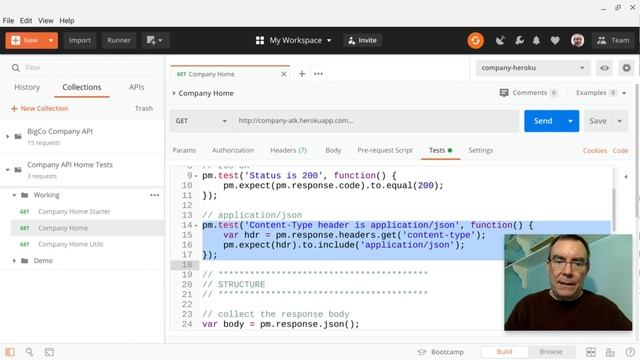Select the Build mode toggle

pyautogui.click(x=504, y=351)
